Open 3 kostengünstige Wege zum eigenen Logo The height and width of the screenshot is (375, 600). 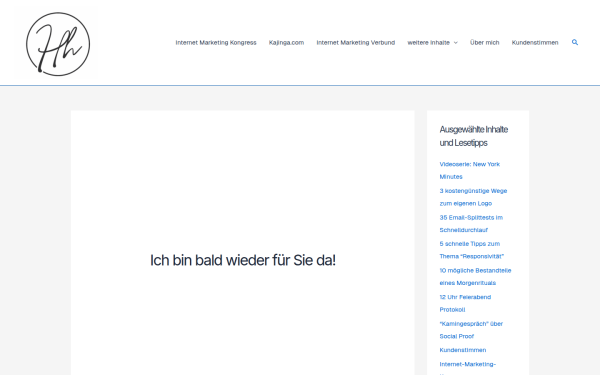click(x=473, y=197)
